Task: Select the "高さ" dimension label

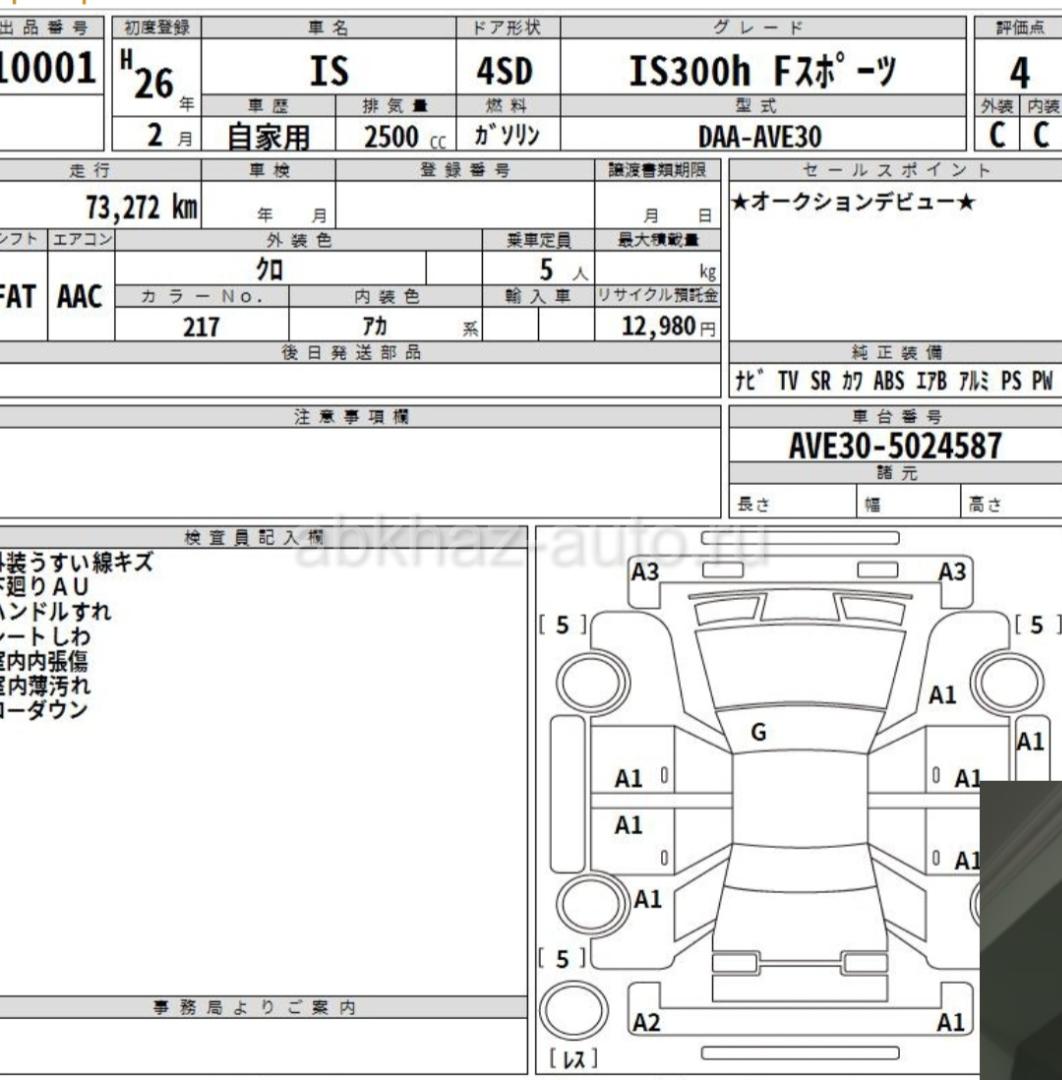Action: [x=984, y=504]
